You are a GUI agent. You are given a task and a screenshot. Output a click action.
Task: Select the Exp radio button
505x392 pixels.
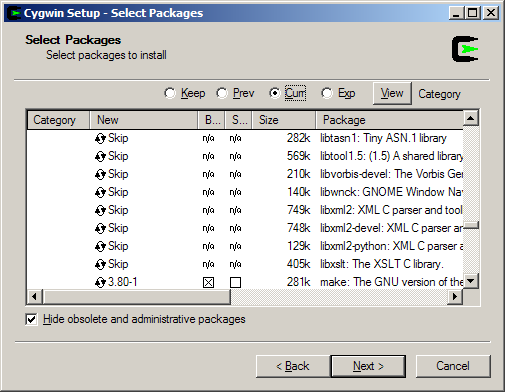click(x=327, y=93)
